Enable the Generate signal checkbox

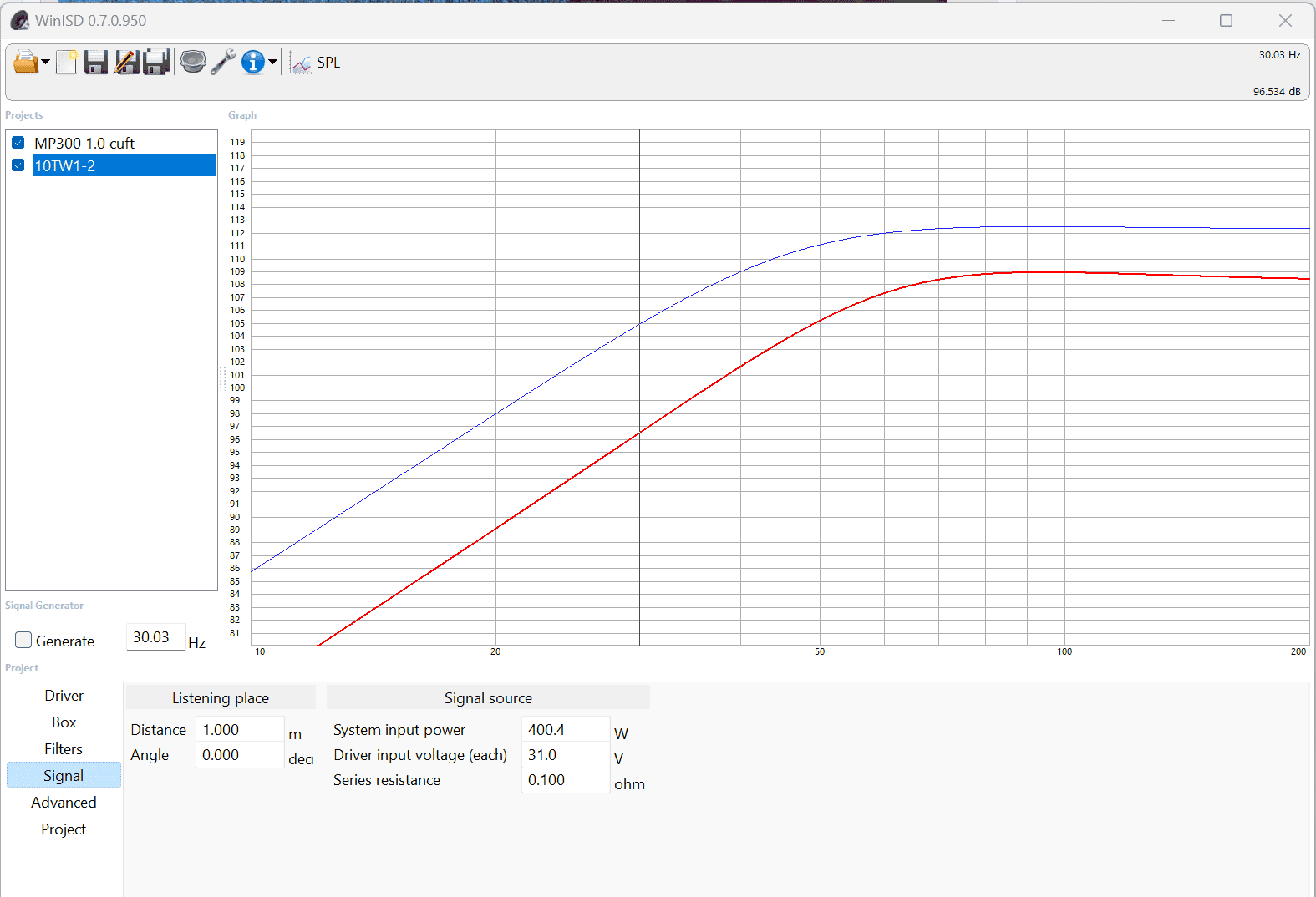(x=23, y=641)
